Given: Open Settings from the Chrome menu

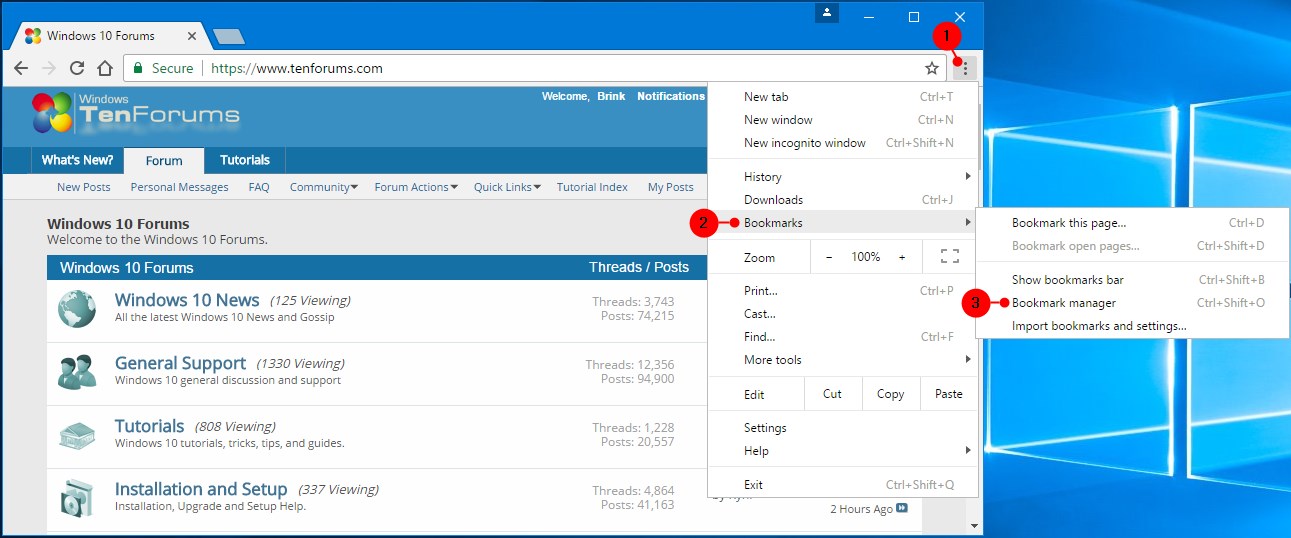Looking at the screenshot, I should click(x=844, y=428).
